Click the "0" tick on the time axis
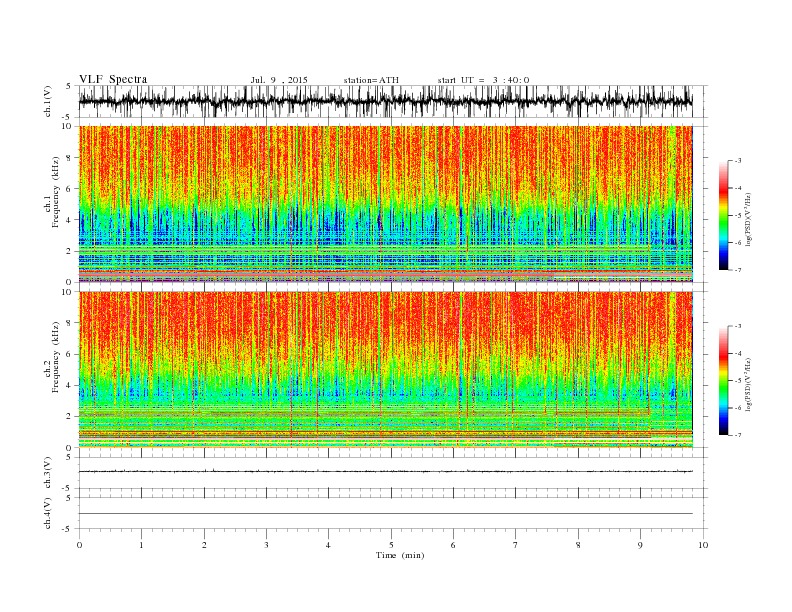The height and width of the screenshot is (612, 792). pos(79,545)
